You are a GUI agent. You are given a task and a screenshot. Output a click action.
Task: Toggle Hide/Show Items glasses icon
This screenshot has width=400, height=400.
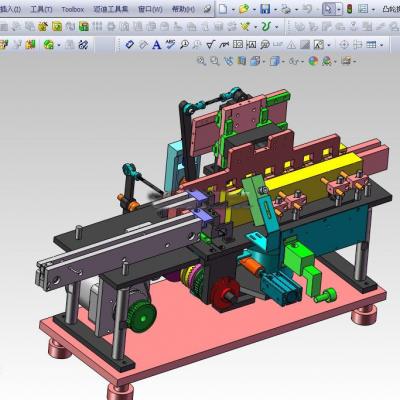tap(293, 61)
